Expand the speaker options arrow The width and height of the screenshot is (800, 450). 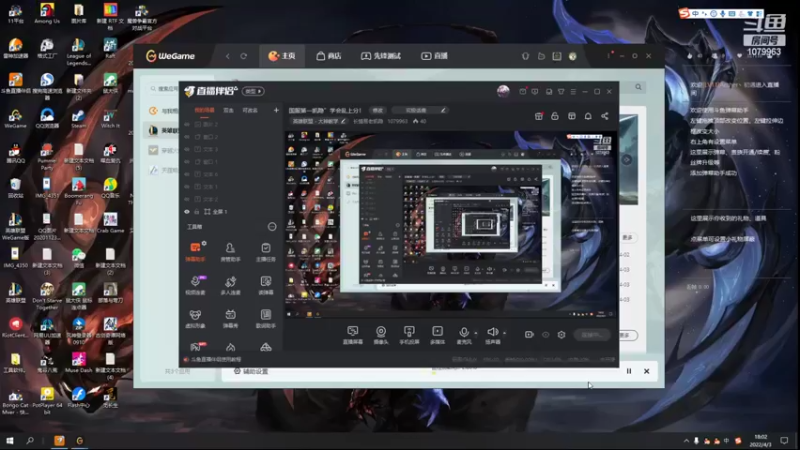coord(505,333)
